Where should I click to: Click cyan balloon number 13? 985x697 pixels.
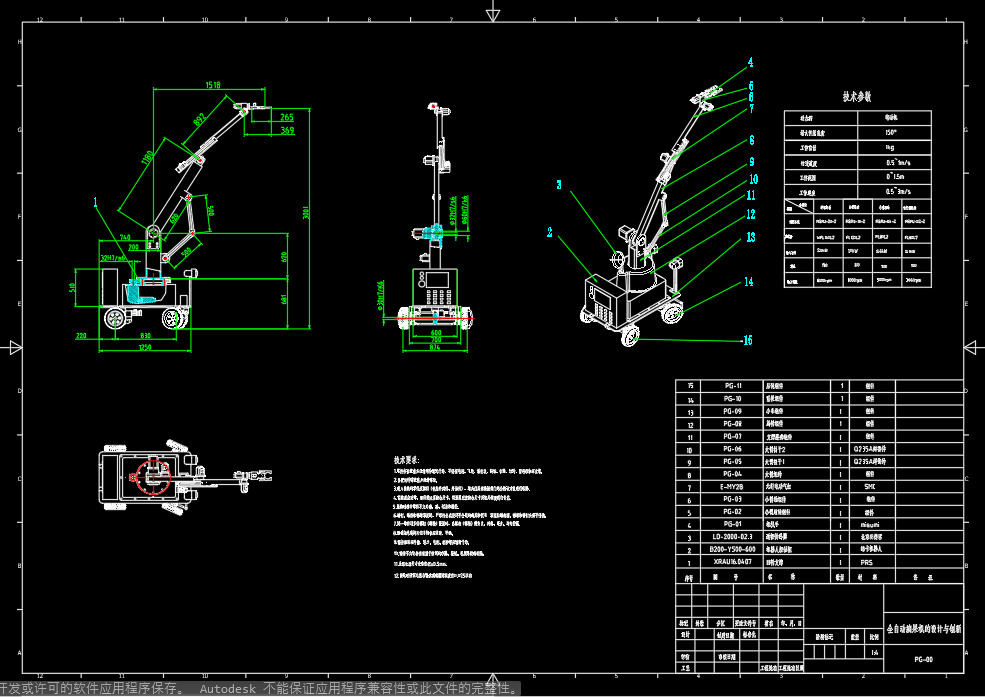(x=751, y=237)
